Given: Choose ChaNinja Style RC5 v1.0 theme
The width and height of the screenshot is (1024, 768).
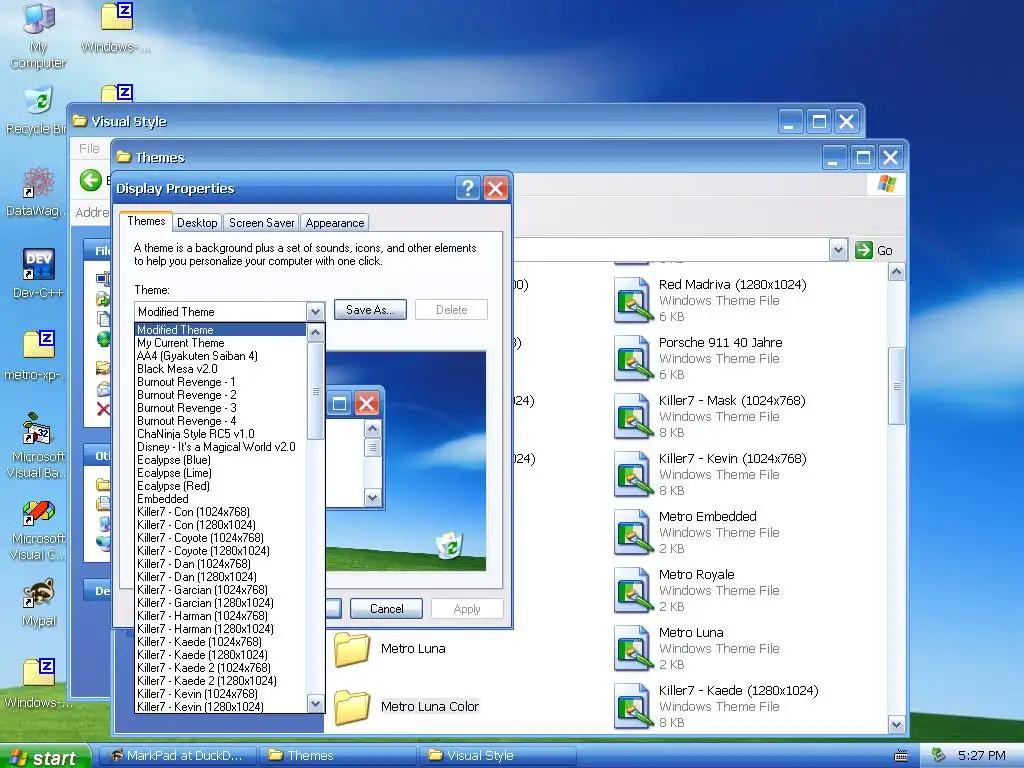Looking at the screenshot, I should (221, 434).
